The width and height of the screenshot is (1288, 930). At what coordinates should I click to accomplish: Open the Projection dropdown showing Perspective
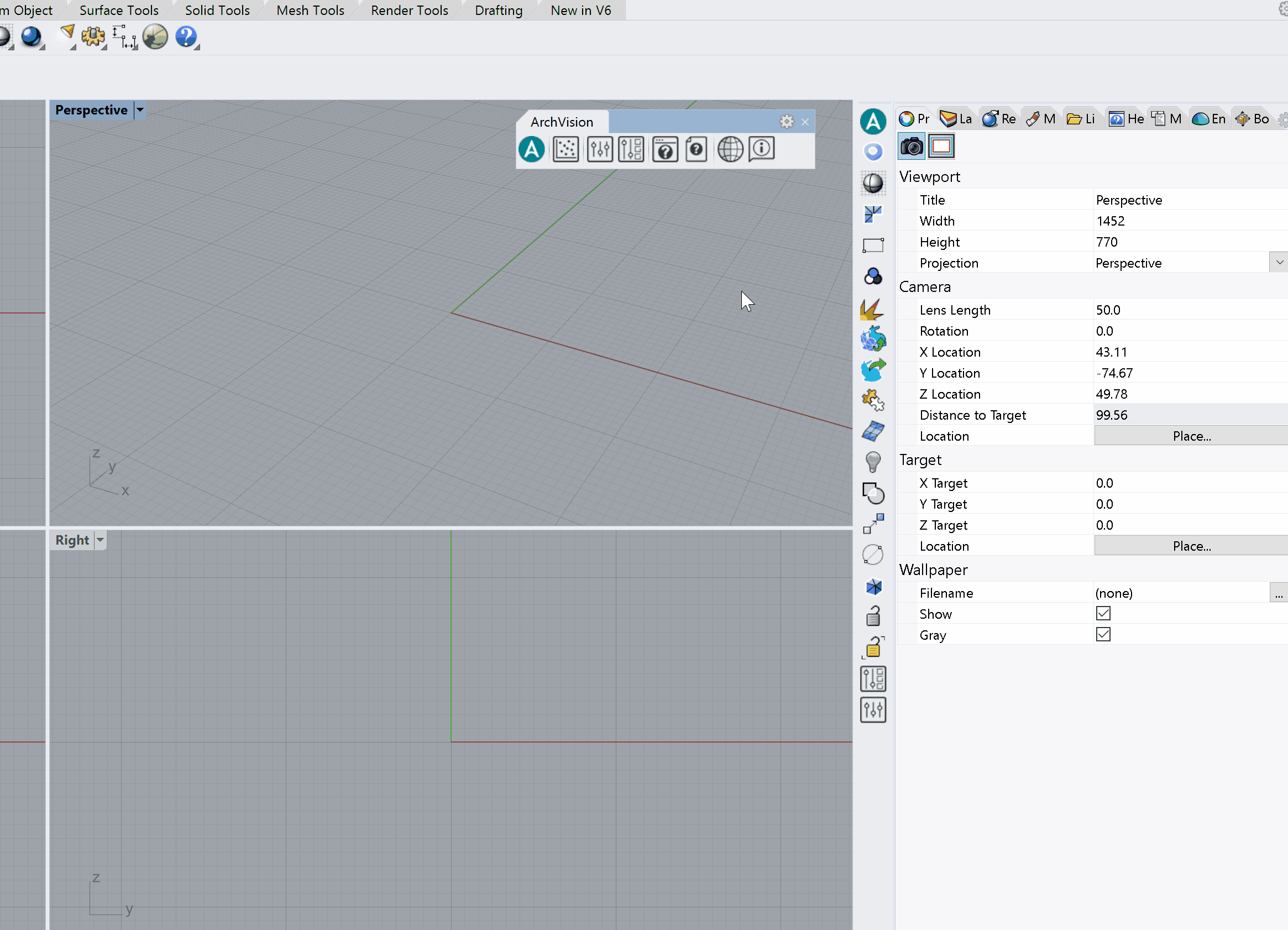coord(1279,262)
